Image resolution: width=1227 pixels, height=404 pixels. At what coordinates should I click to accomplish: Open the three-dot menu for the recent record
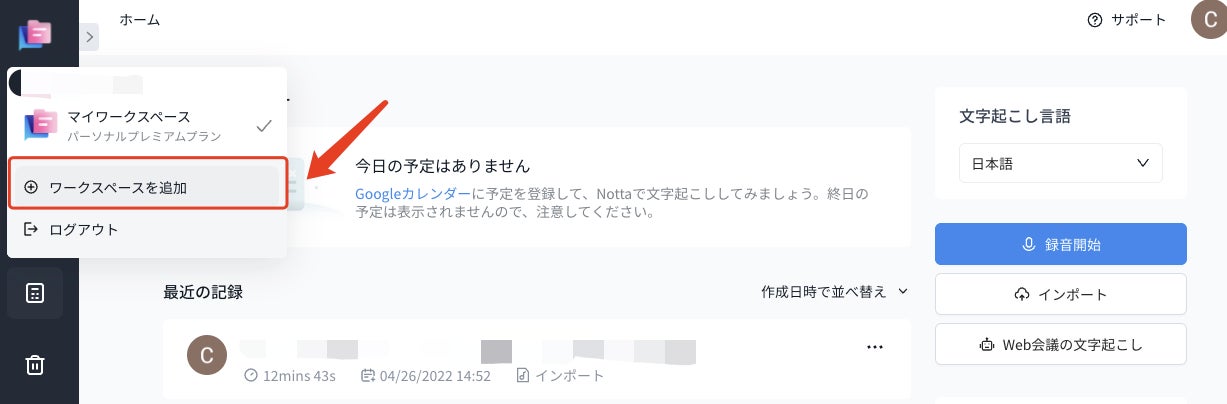click(875, 347)
